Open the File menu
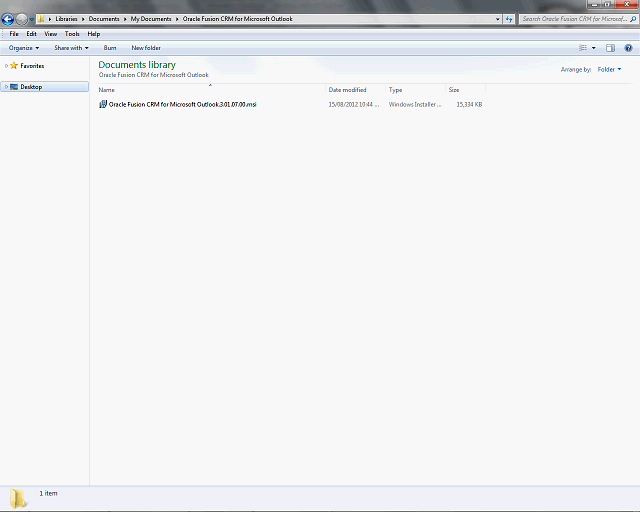 tap(14, 34)
